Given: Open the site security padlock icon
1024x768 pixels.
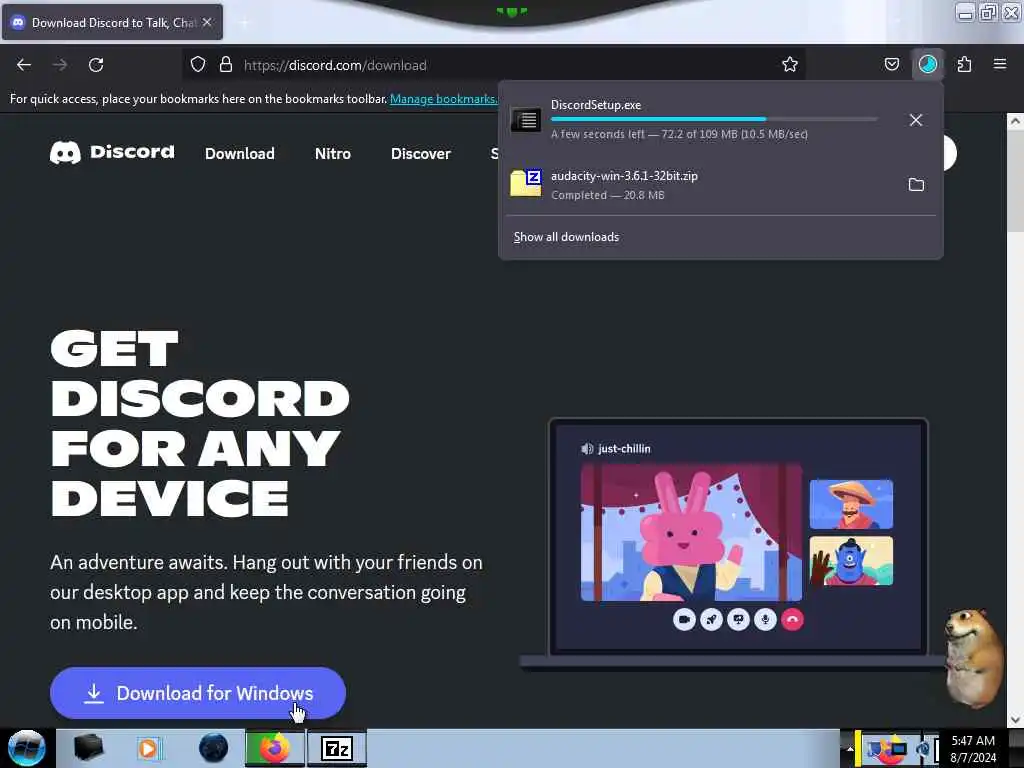Looking at the screenshot, I should click(226, 65).
